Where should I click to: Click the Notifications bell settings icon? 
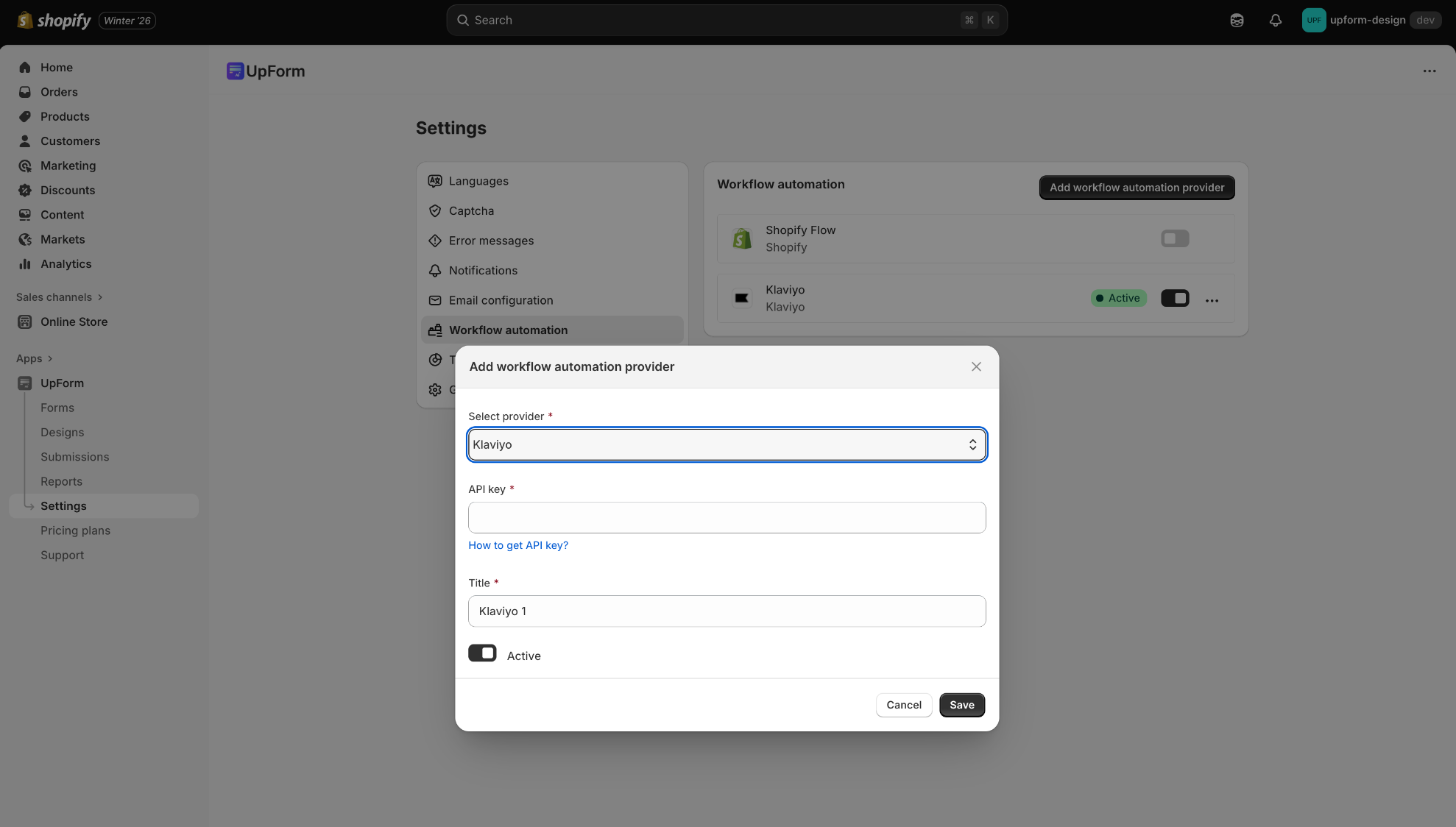coord(435,271)
